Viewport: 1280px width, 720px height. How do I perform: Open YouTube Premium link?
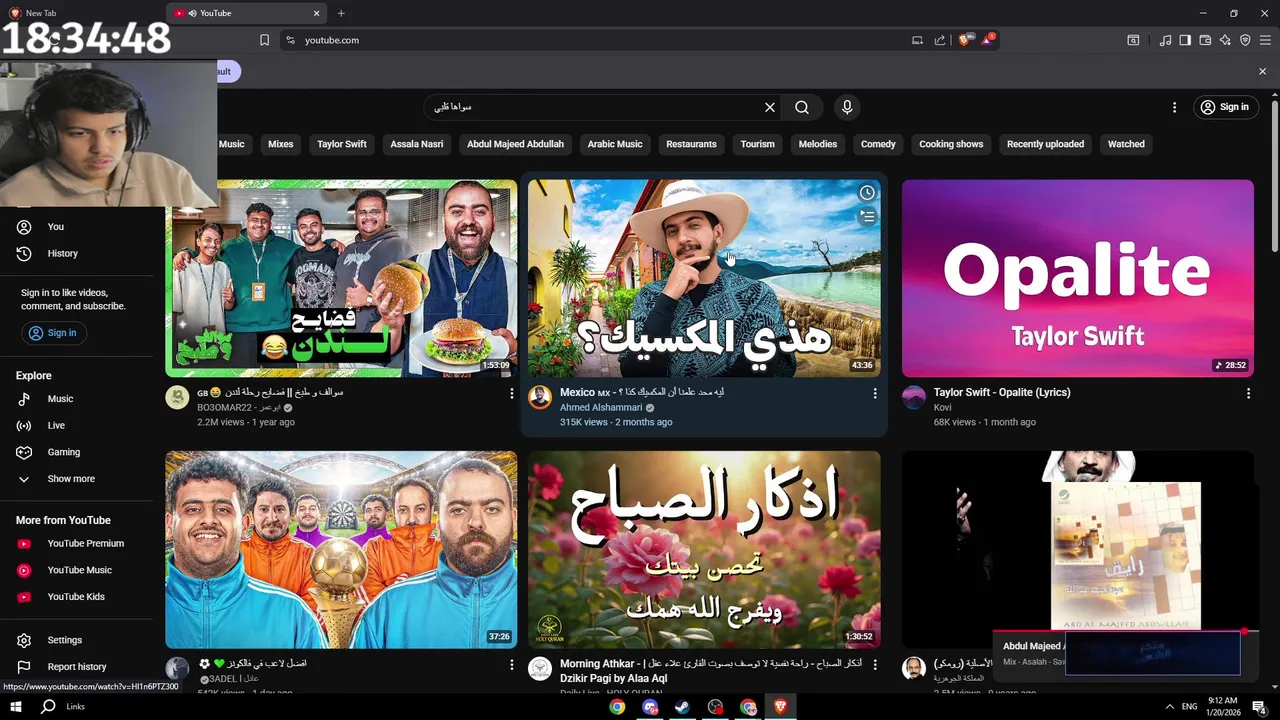(85, 544)
